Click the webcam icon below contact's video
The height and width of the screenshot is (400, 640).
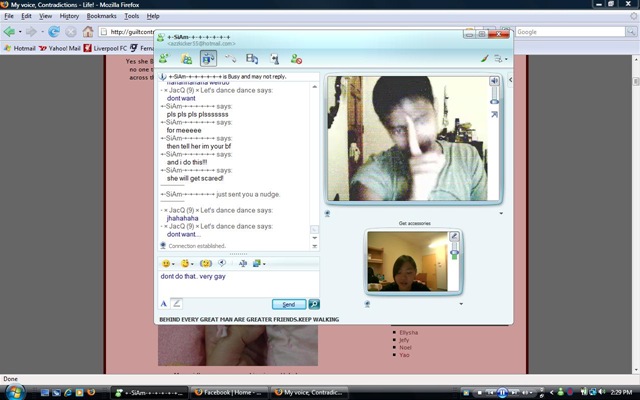(x=327, y=213)
